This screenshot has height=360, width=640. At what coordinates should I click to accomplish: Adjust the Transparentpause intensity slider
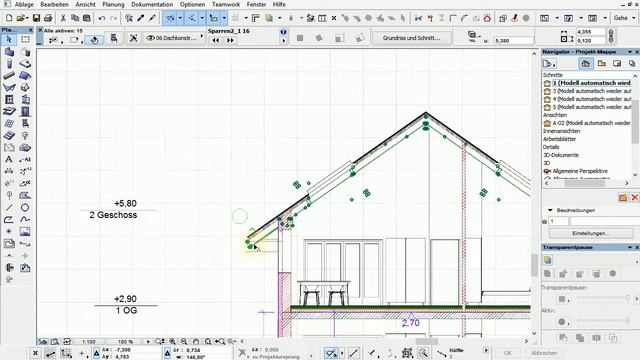[x=603, y=298]
